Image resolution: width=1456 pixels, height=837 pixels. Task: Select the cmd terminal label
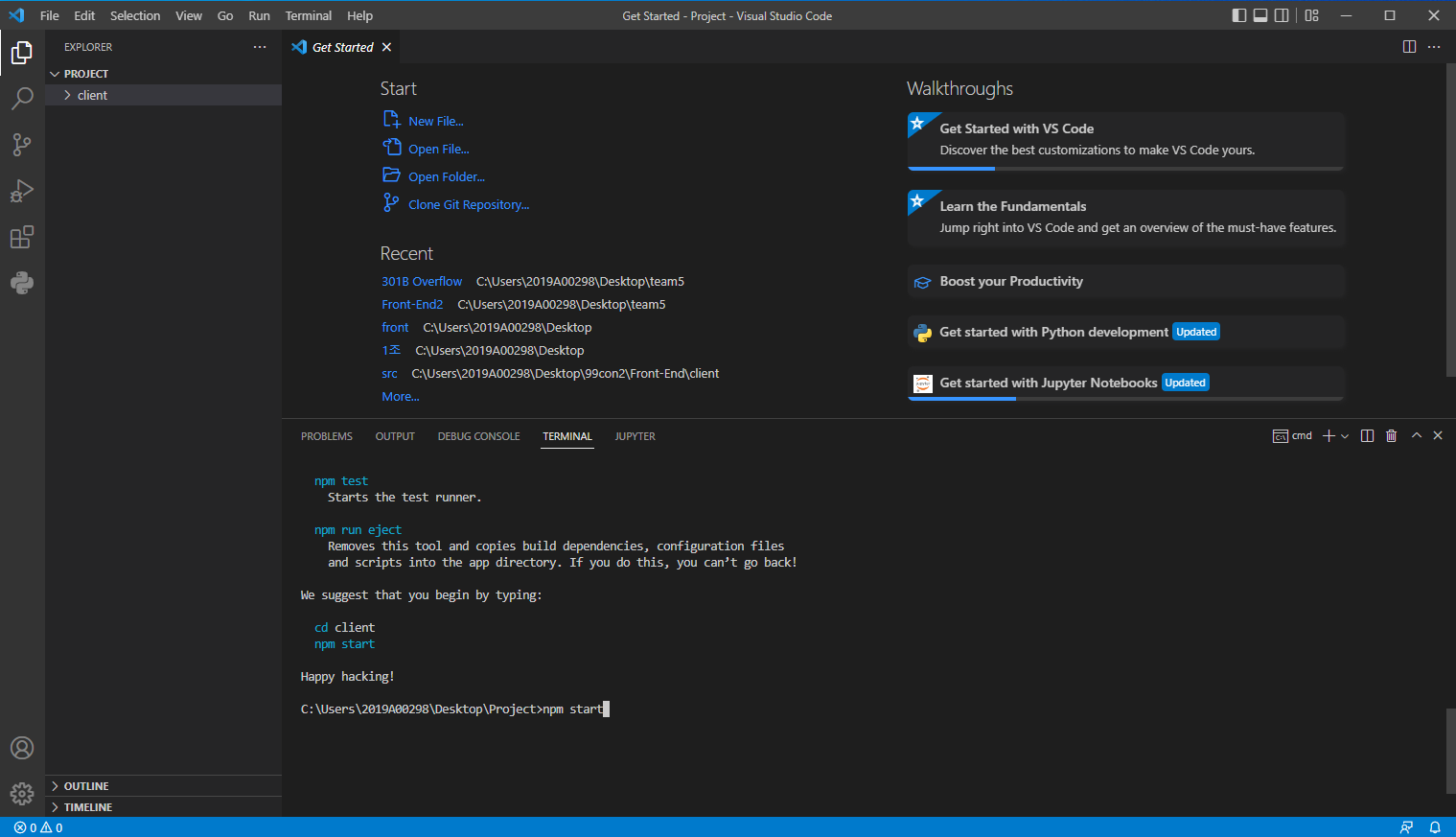tap(1292, 436)
